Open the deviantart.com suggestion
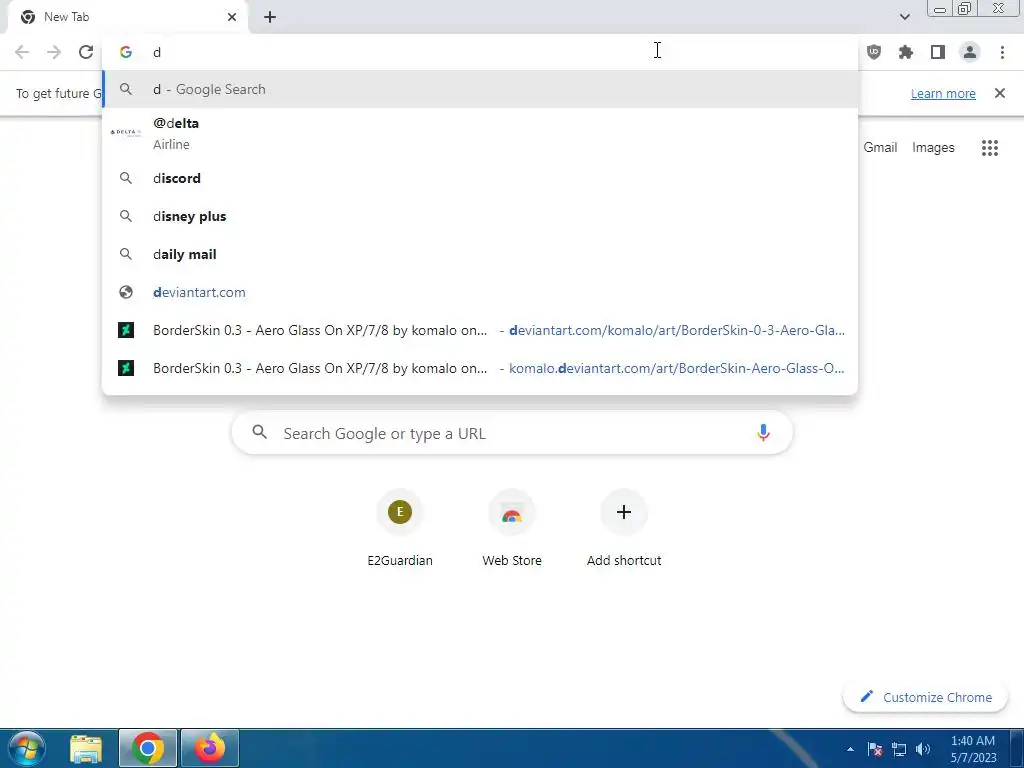The image size is (1024, 768). 480,292
